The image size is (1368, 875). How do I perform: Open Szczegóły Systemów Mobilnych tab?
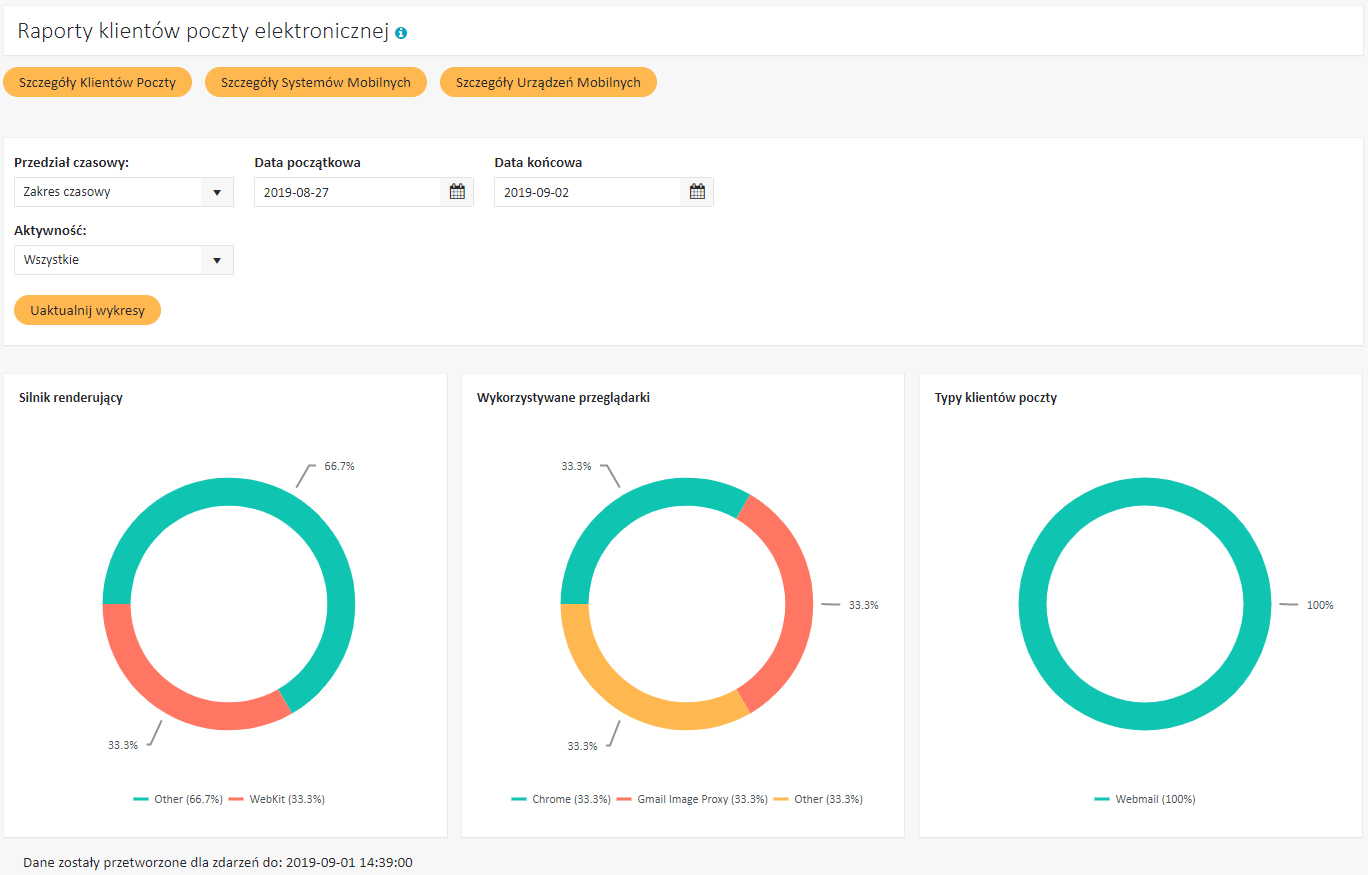tap(316, 82)
